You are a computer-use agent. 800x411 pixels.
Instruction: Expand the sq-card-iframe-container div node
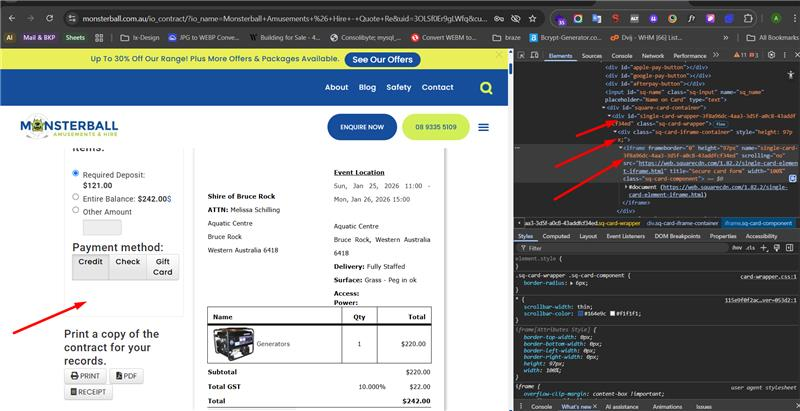pos(615,131)
